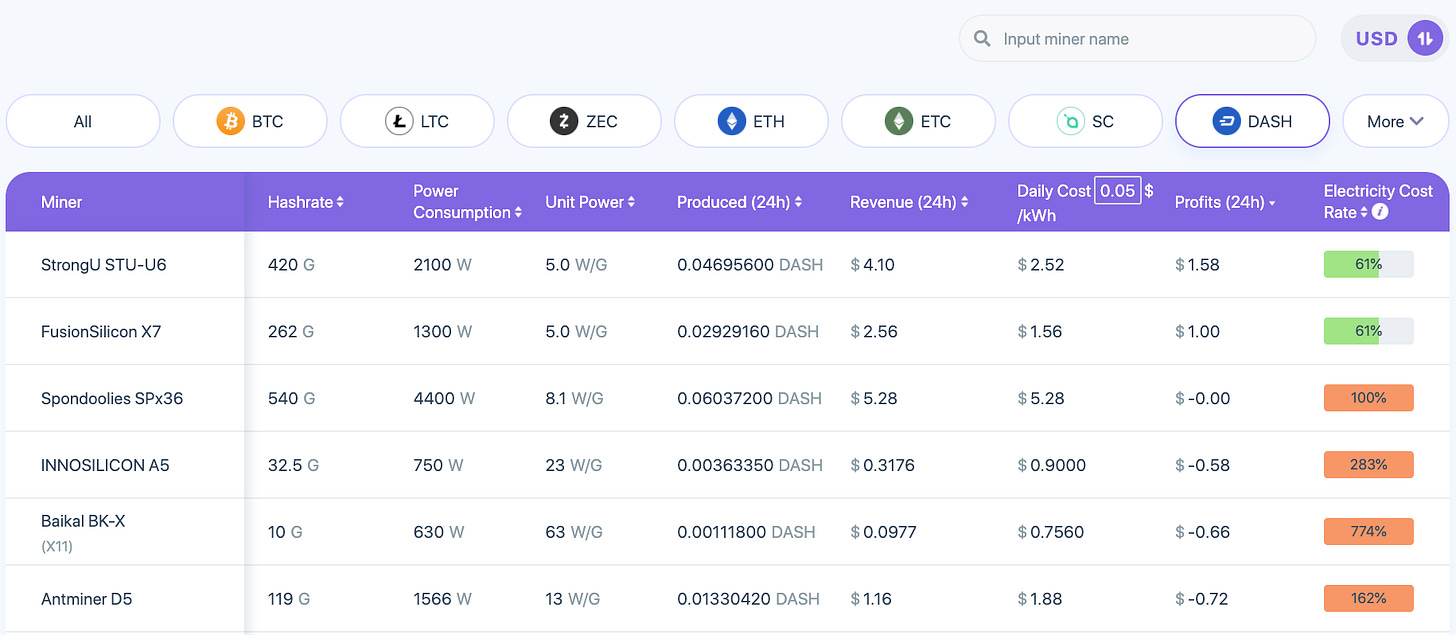Screen dimensions: 1456x635
Task: Select the DASH filter tab
Action: [x=1252, y=121]
